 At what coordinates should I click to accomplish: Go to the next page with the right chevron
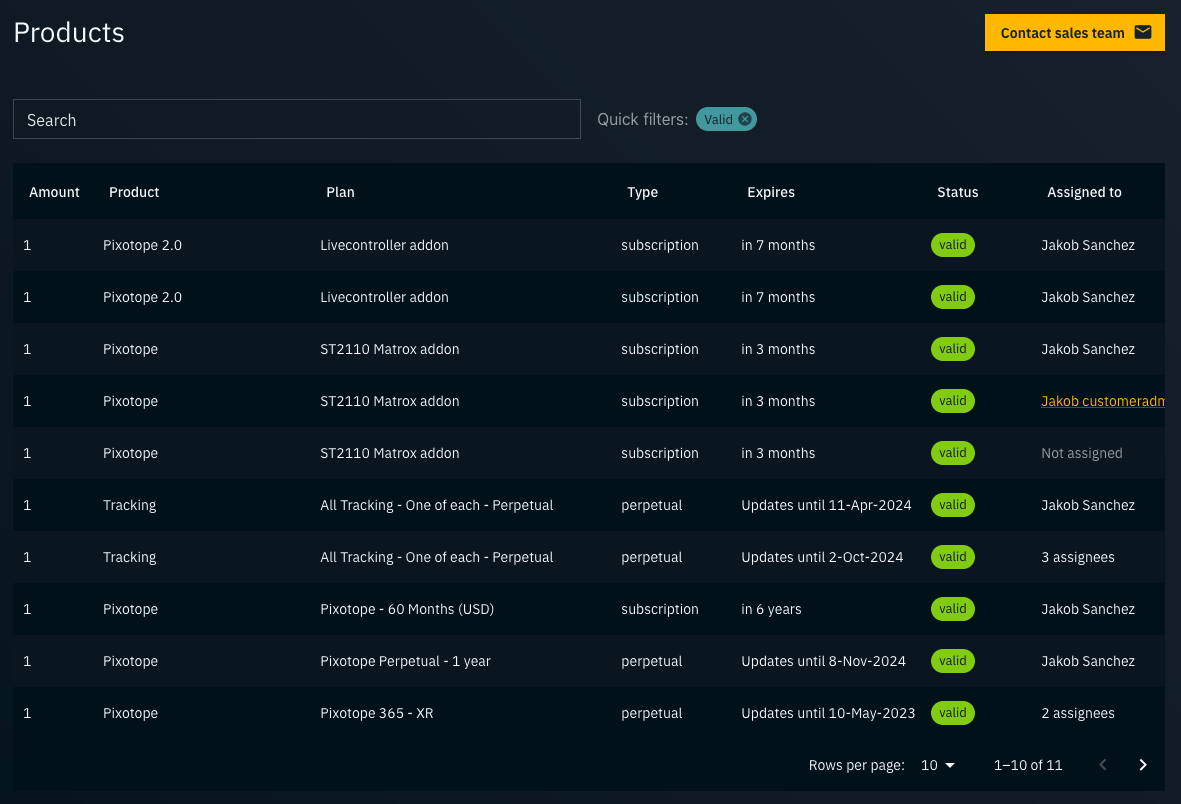1142,764
